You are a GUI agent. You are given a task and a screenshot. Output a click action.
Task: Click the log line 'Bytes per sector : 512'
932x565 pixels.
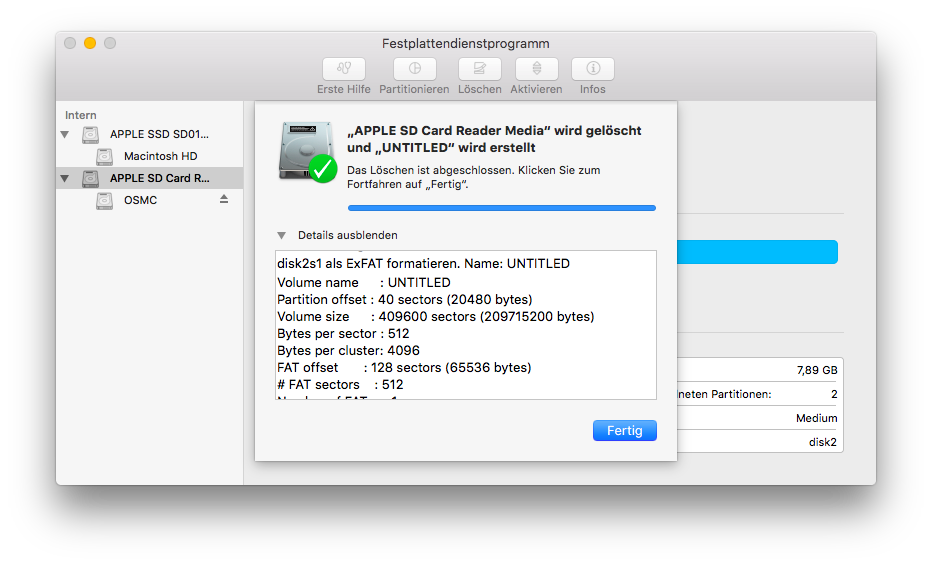click(343, 334)
